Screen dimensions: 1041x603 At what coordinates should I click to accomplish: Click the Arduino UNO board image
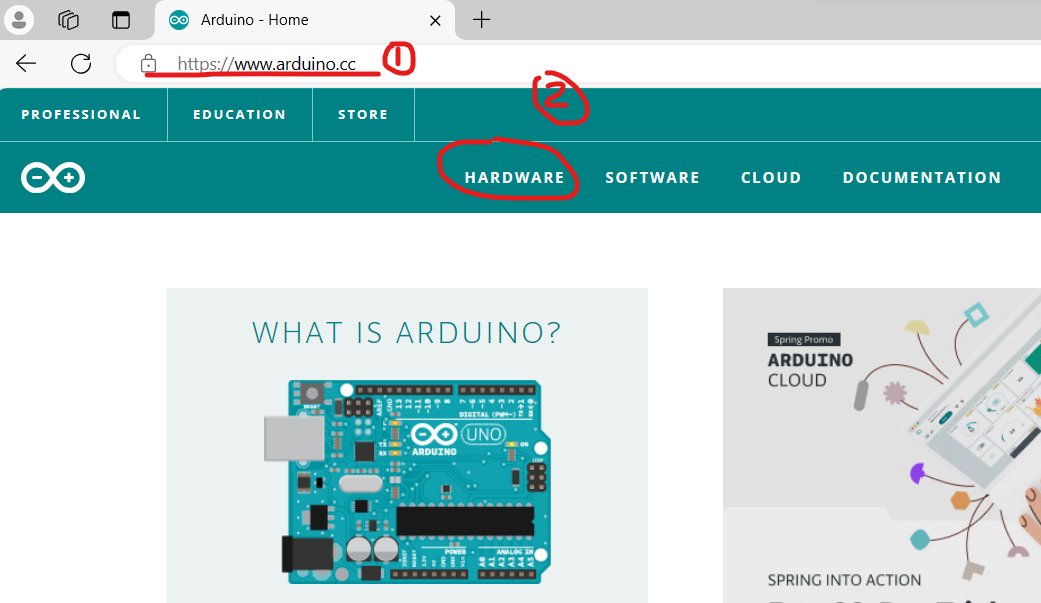click(407, 482)
